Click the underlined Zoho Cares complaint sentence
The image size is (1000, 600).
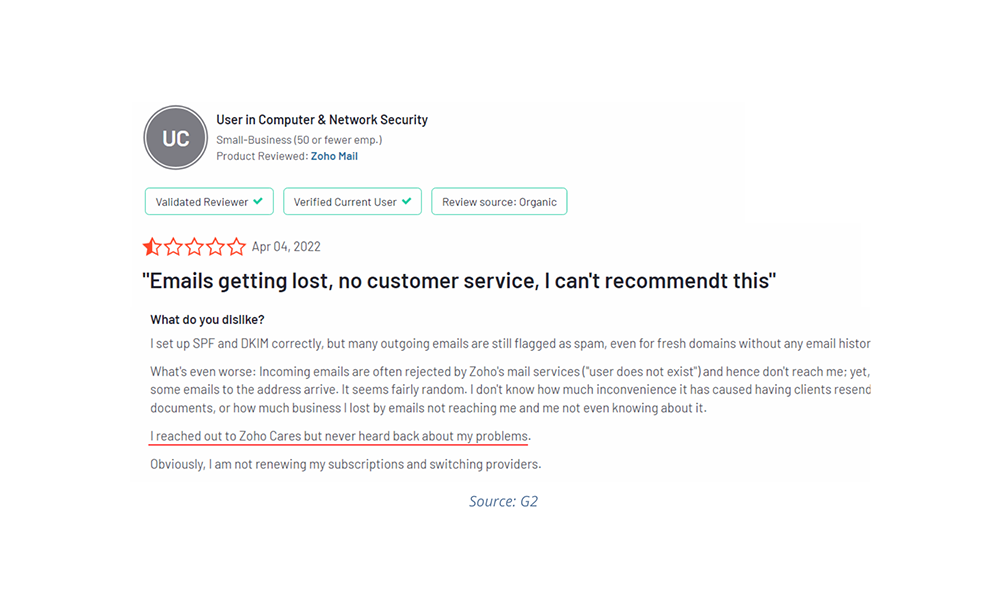pyautogui.click(x=338, y=436)
